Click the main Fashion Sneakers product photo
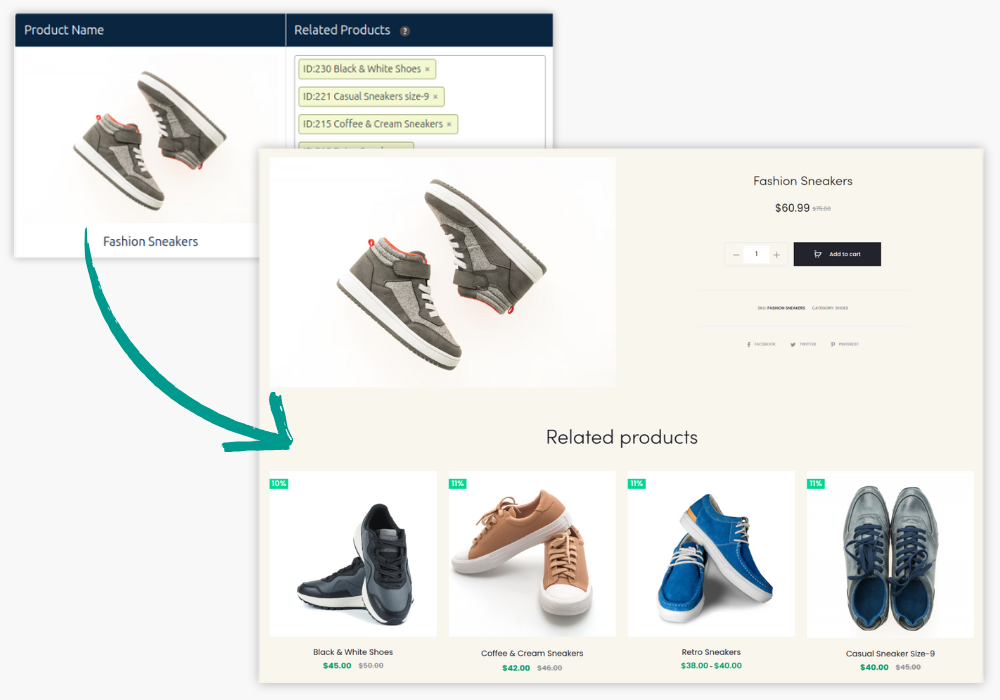This screenshot has width=1000, height=700. coord(443,272)
